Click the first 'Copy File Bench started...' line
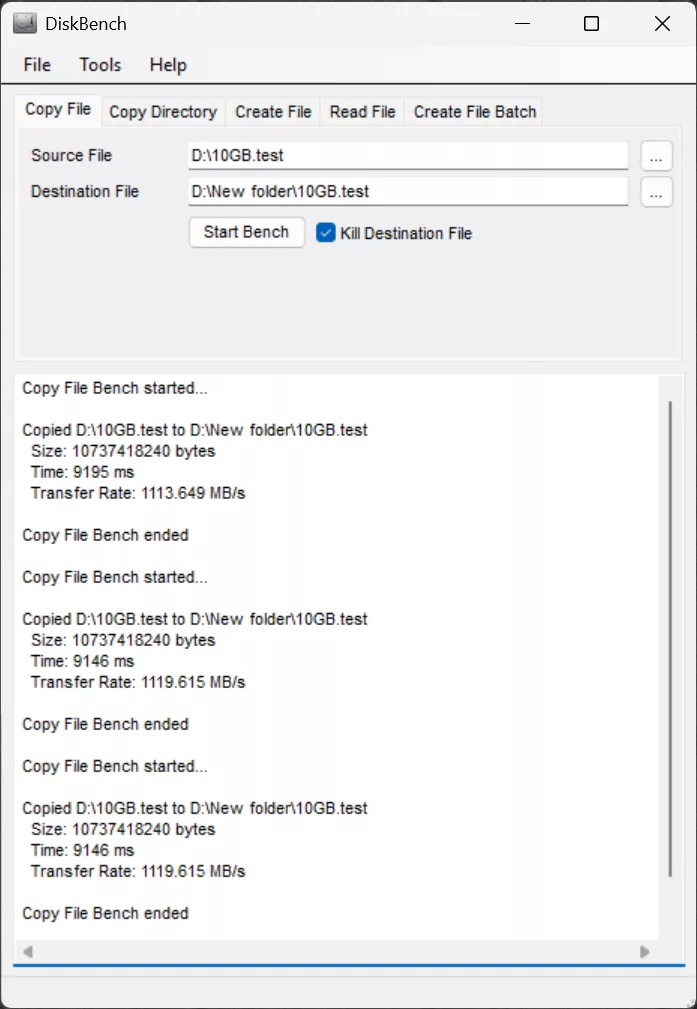 (x=115, y=388)
